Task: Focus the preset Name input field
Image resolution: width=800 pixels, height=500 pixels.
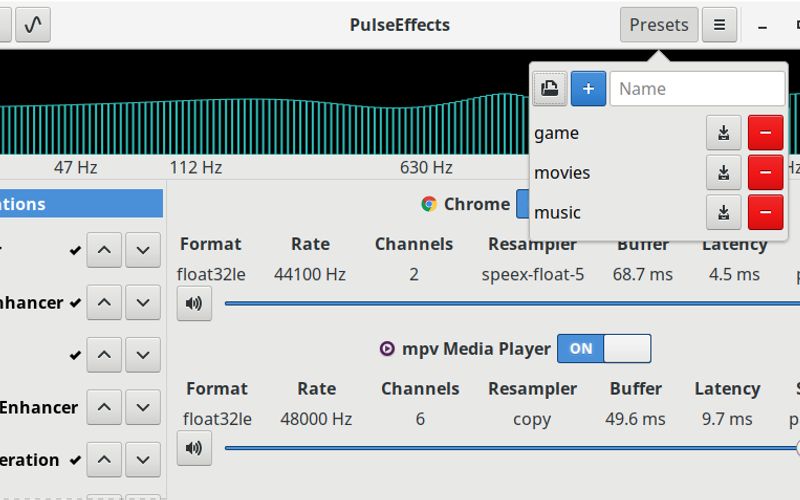Action: tap(697, 89)
